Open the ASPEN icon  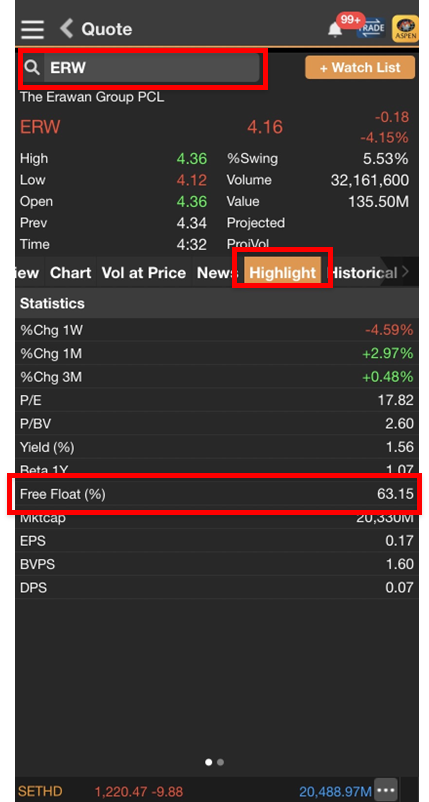(x=405, y=29)
